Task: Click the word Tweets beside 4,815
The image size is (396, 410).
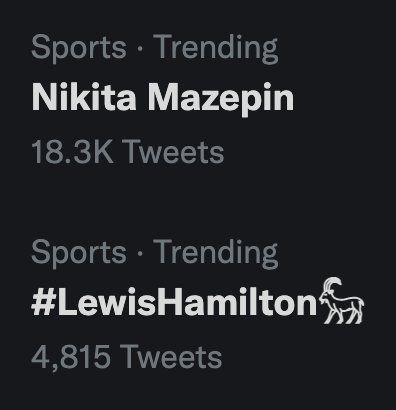Action: 172,357
